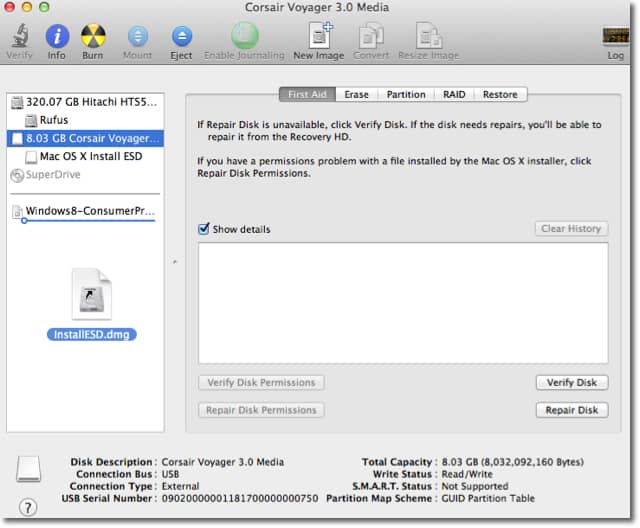640x528 pixels.
Task: Switch to the Partition tab
Action: click(x=406, y=94)
